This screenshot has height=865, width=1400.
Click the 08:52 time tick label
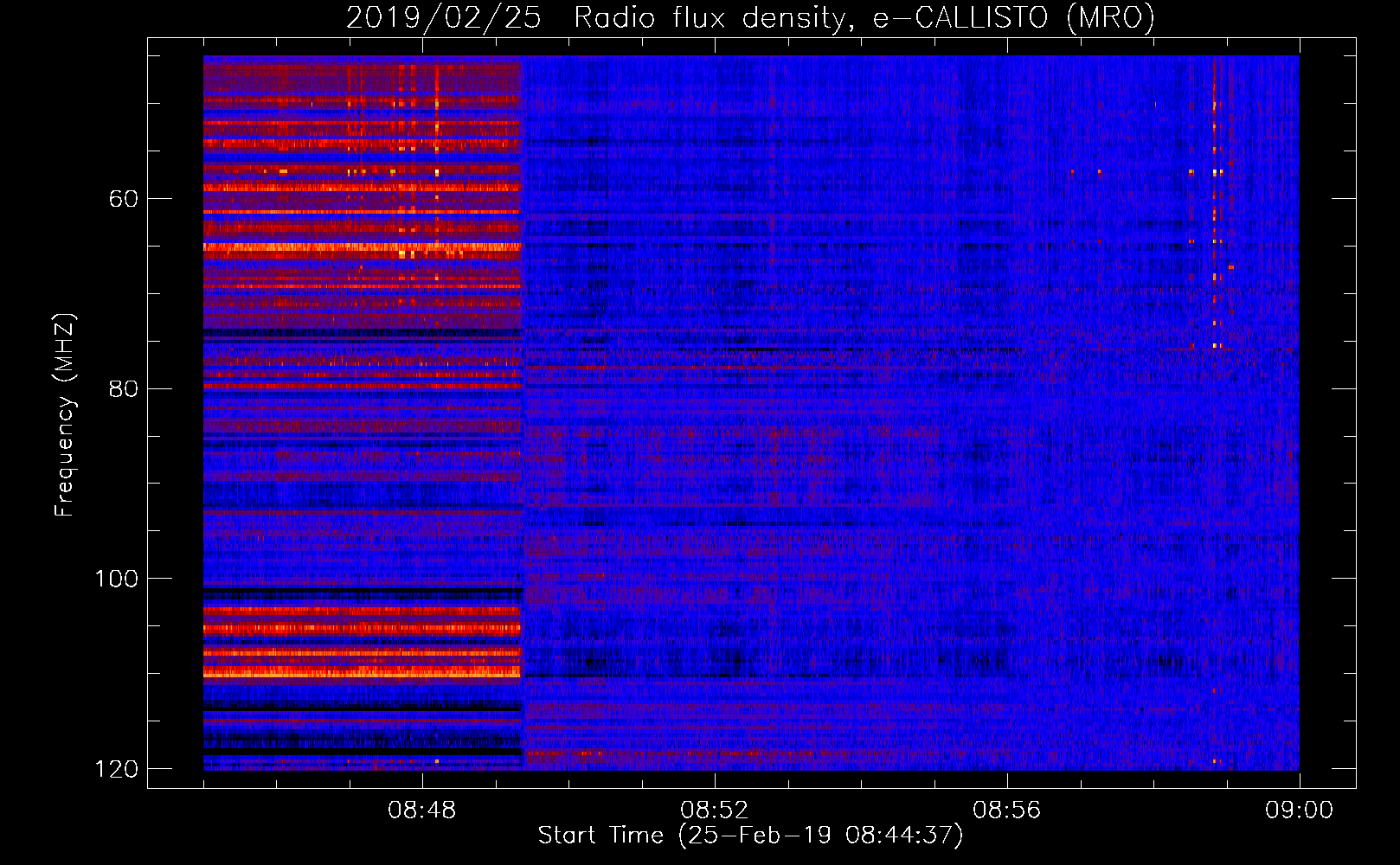(715, 811)
